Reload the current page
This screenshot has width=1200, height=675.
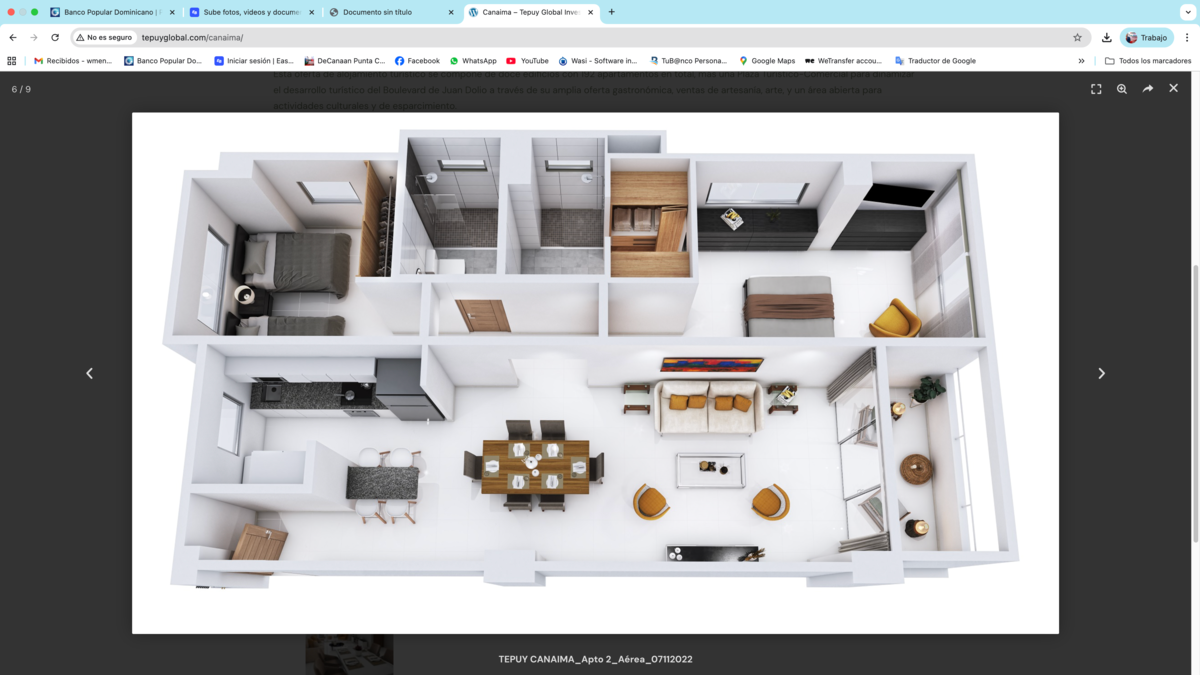click(x=55, y=38)
